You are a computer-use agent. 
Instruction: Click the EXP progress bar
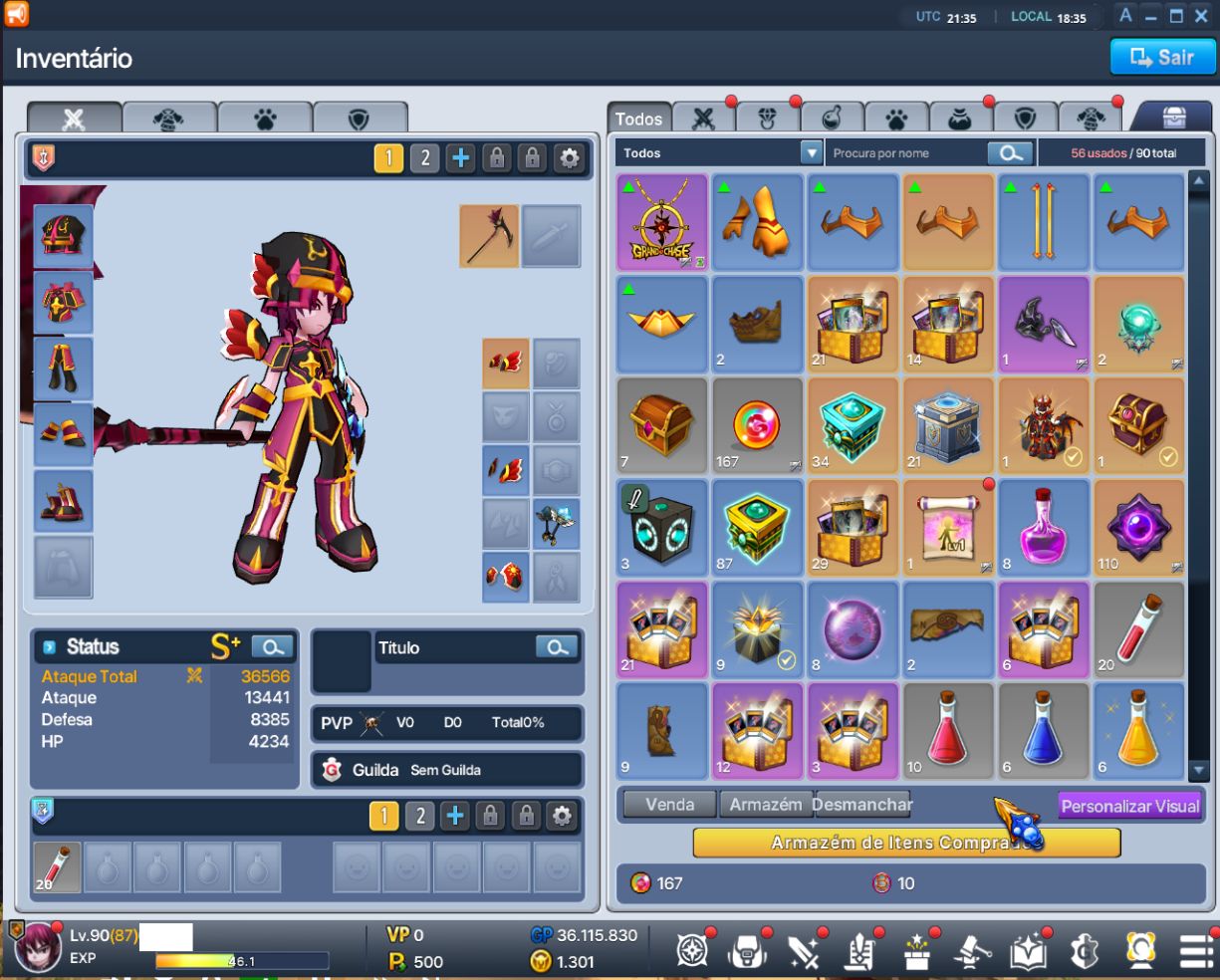242,961
